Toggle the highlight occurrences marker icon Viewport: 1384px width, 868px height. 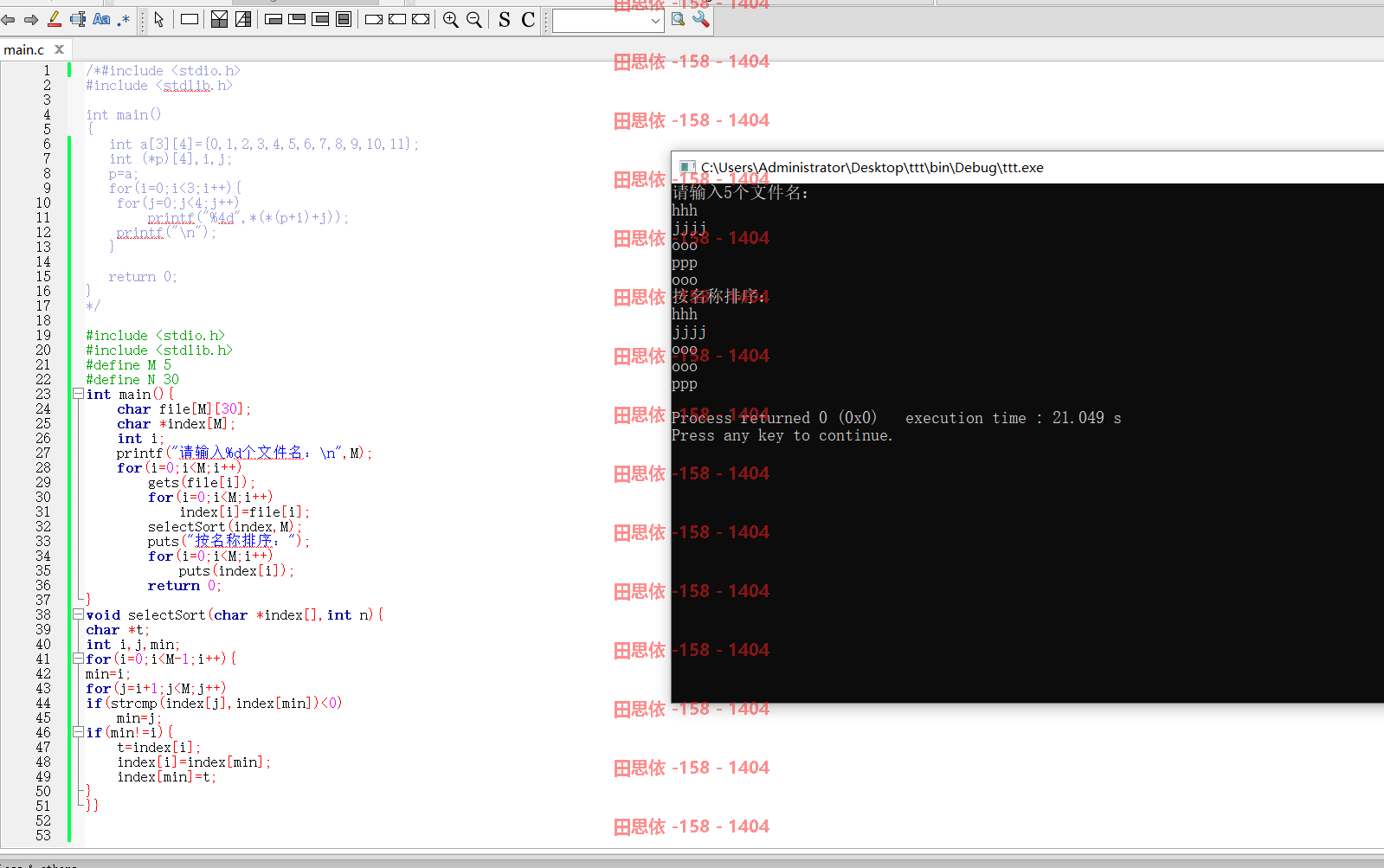click(55, 19)
